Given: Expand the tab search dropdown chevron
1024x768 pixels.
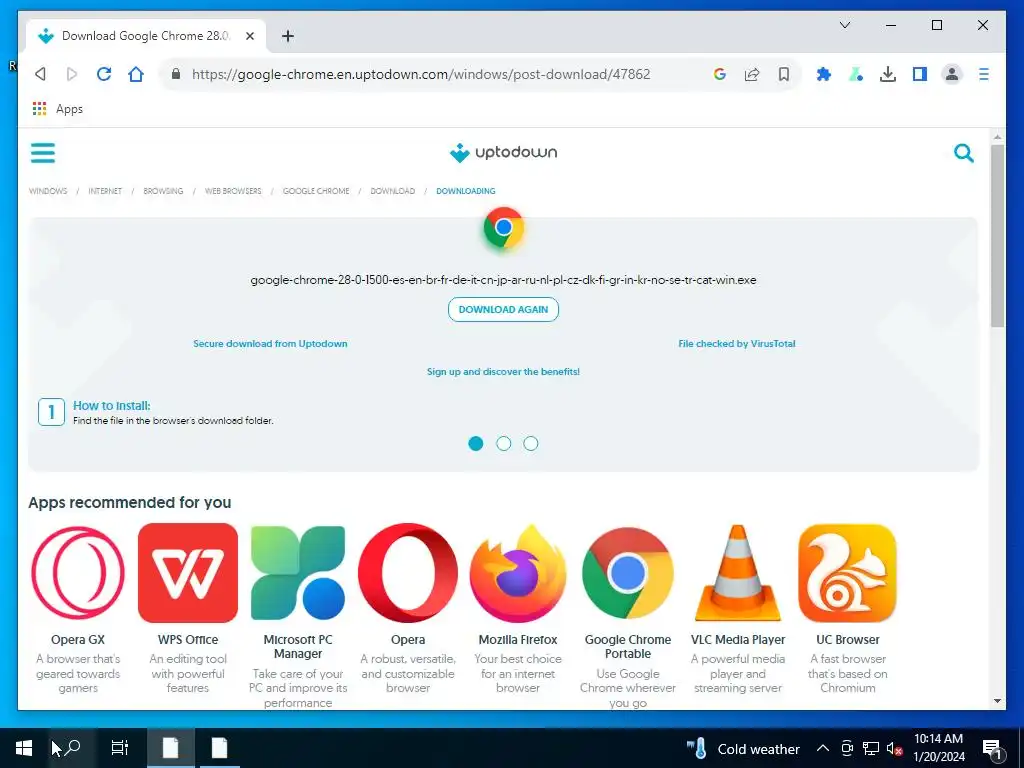Looking at the screenshot, I should click(x=844, y=25).
